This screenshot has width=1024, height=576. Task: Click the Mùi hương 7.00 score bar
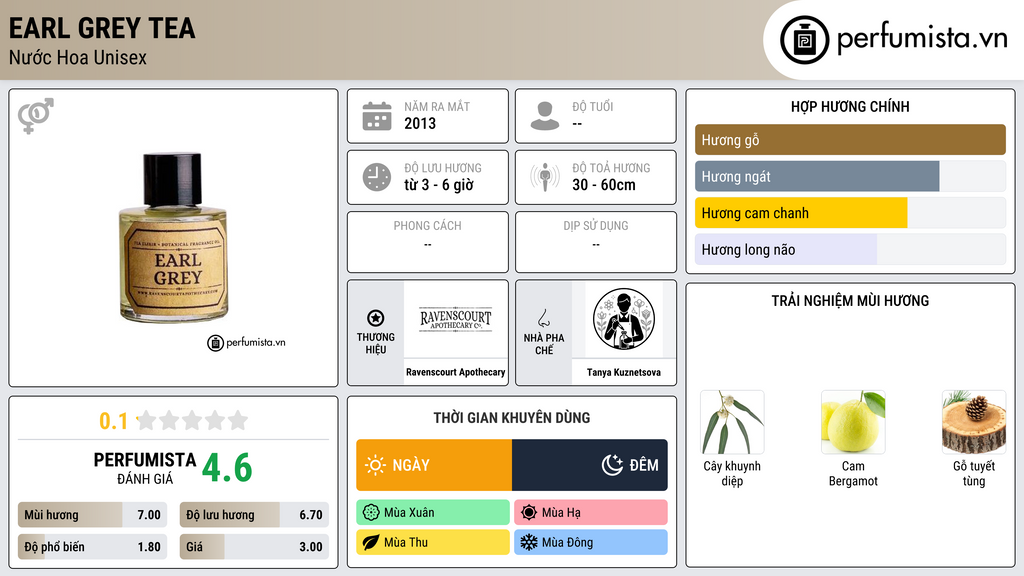(x=93, y=515)
